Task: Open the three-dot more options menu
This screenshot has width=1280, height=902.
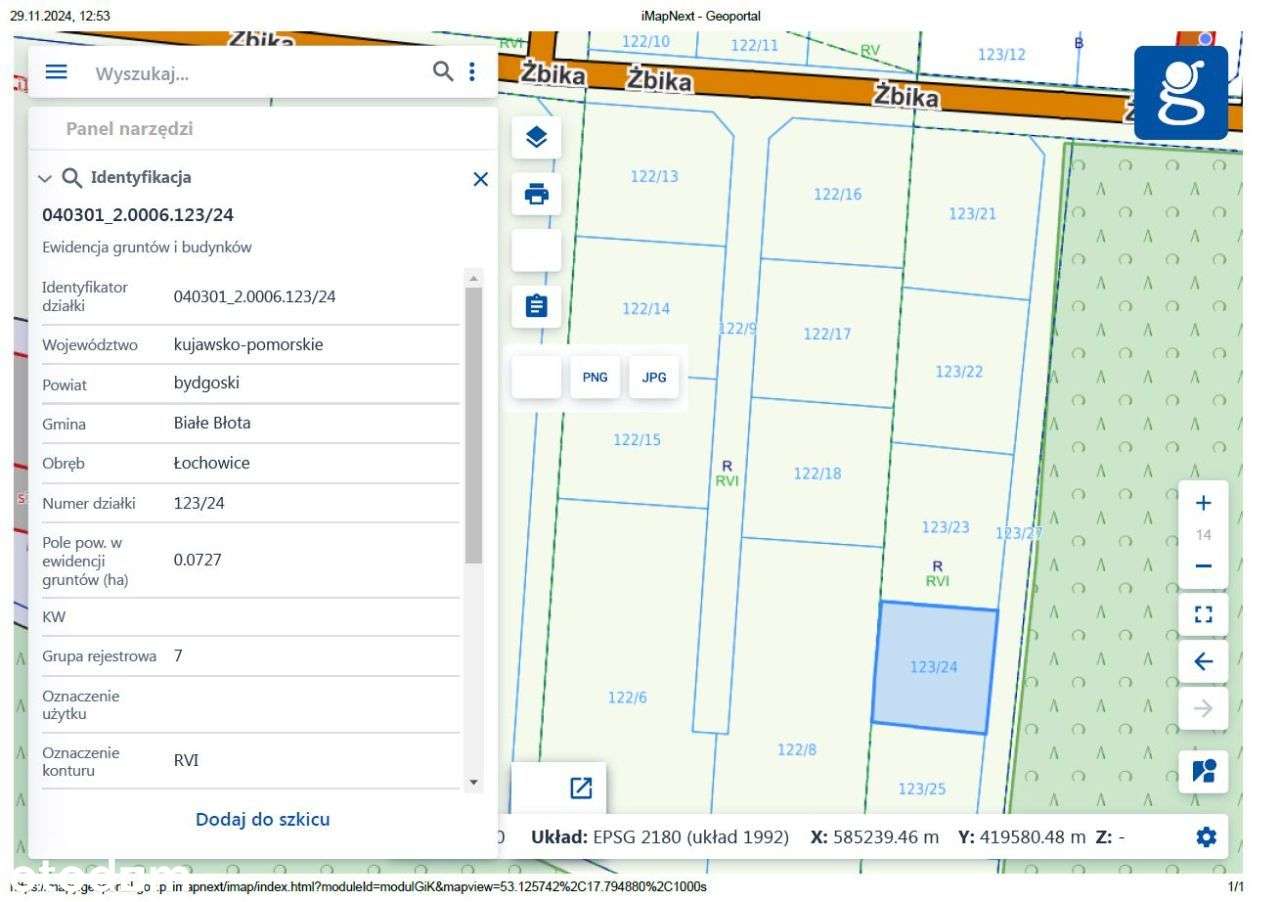Action: click(472, 72)
